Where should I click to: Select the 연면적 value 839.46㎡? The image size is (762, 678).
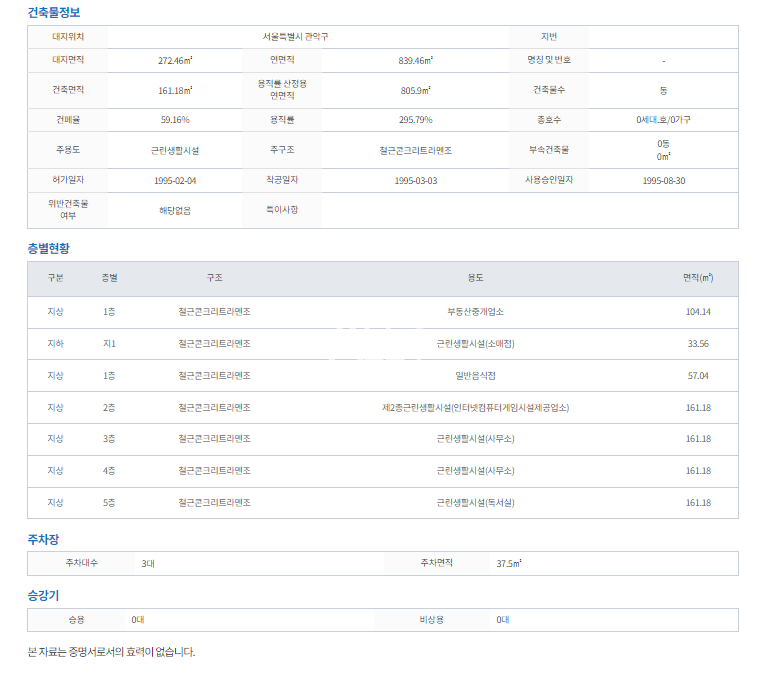pos(415,60)
